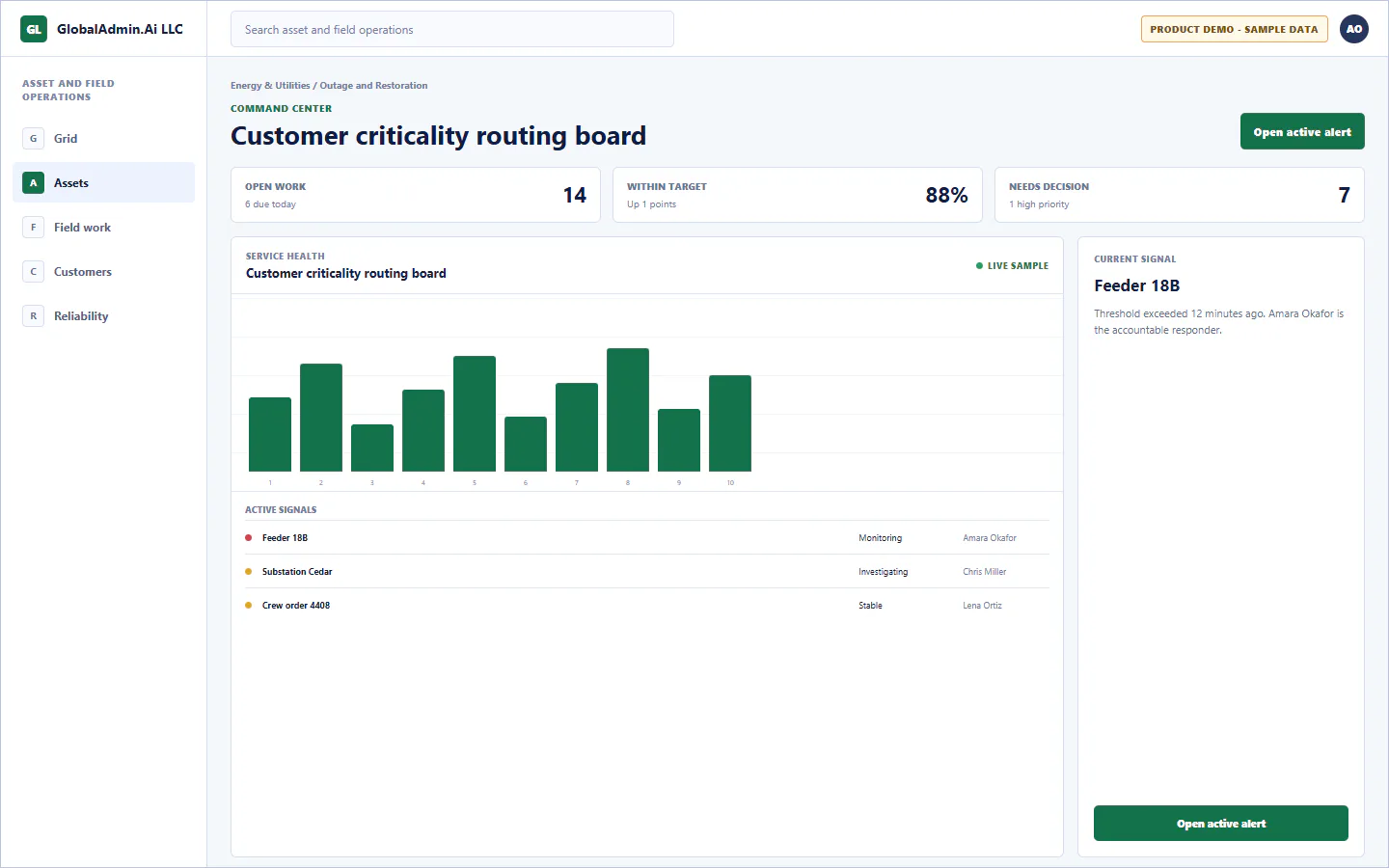Select chart bar number 3
This screenshot has height=868, width=1389.
pos(372,448)
